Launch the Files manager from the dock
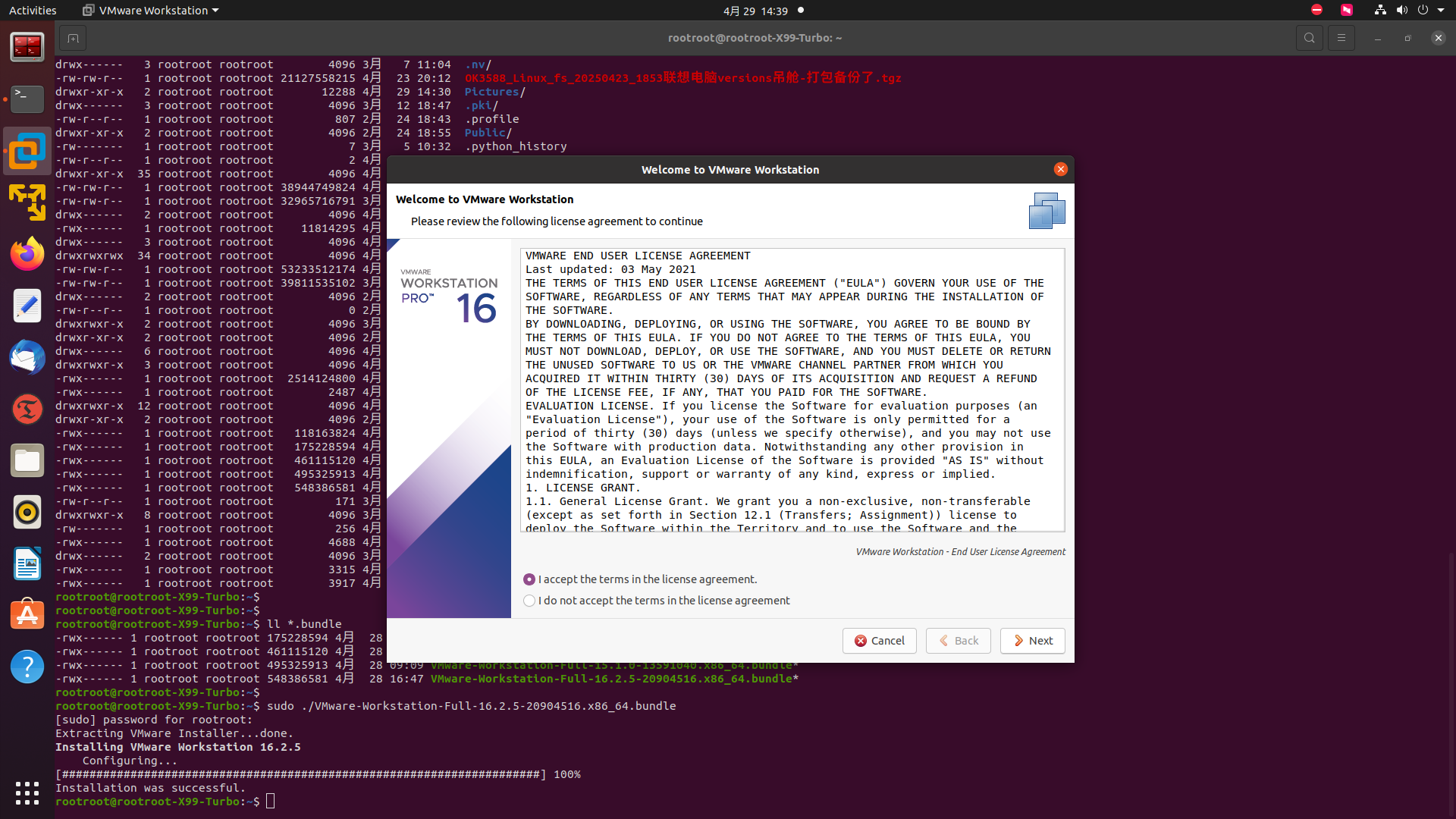This screenshot has height=819, width=1456. [27, 460]
